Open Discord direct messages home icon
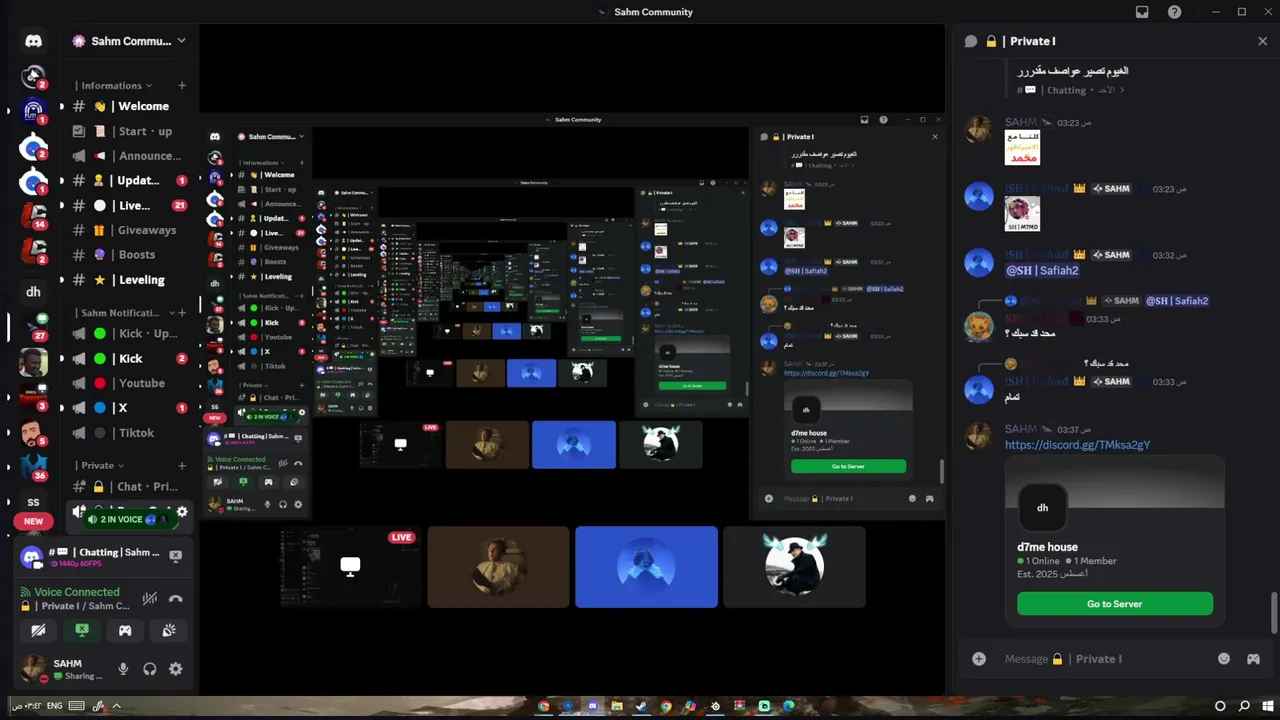This screenshot has height=720, width=1280. click(x=33, y=41)
